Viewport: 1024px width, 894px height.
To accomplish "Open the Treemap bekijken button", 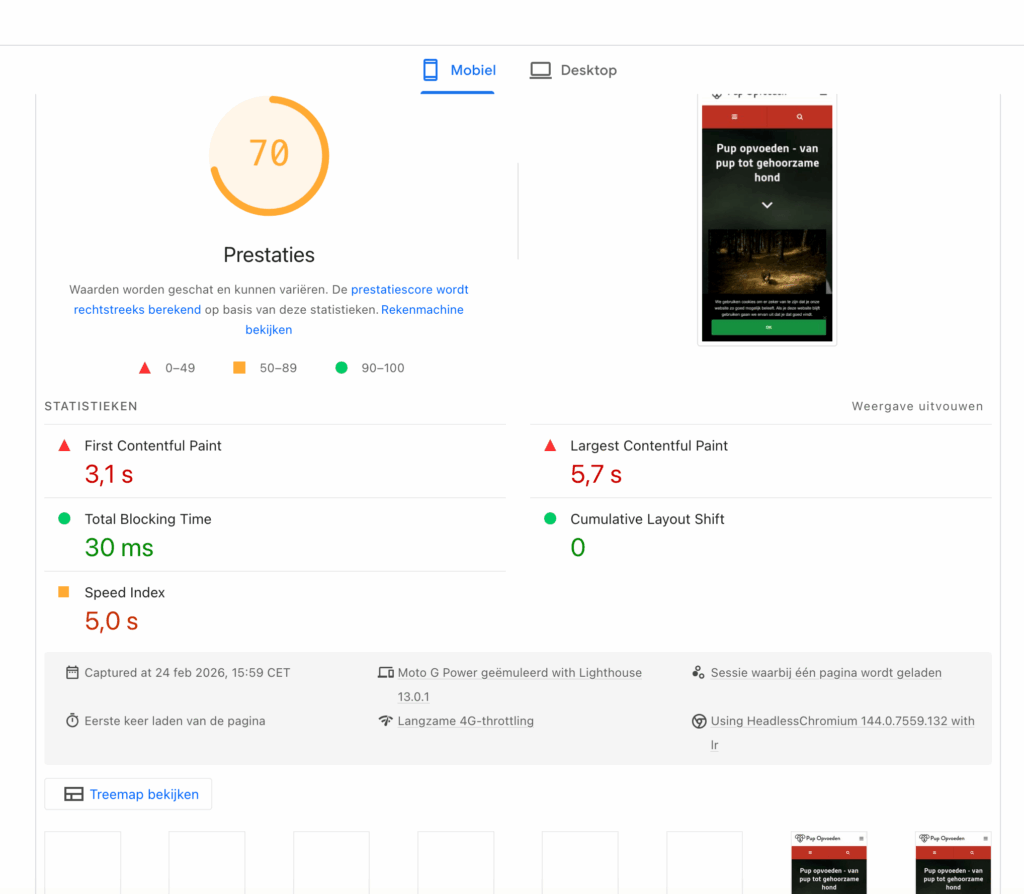I will 129,795.
